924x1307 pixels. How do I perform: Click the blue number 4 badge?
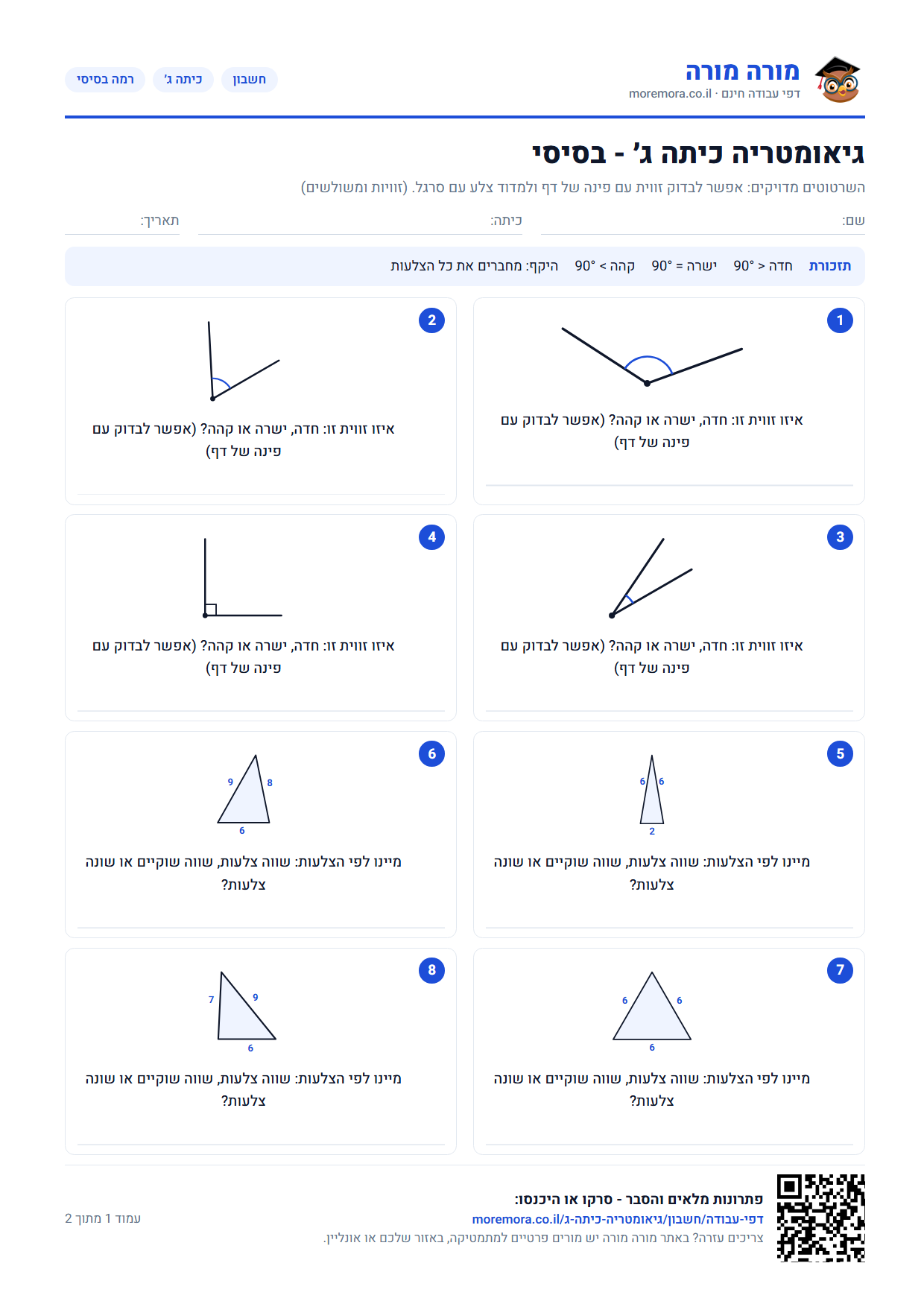431,537
